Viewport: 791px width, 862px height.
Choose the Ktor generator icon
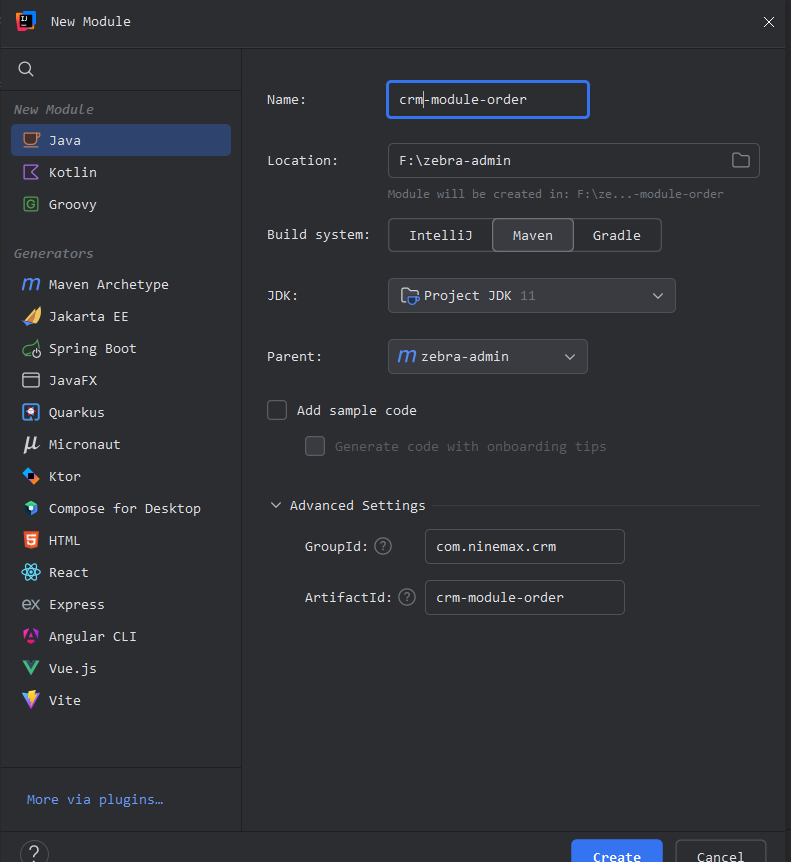point(31,476)
